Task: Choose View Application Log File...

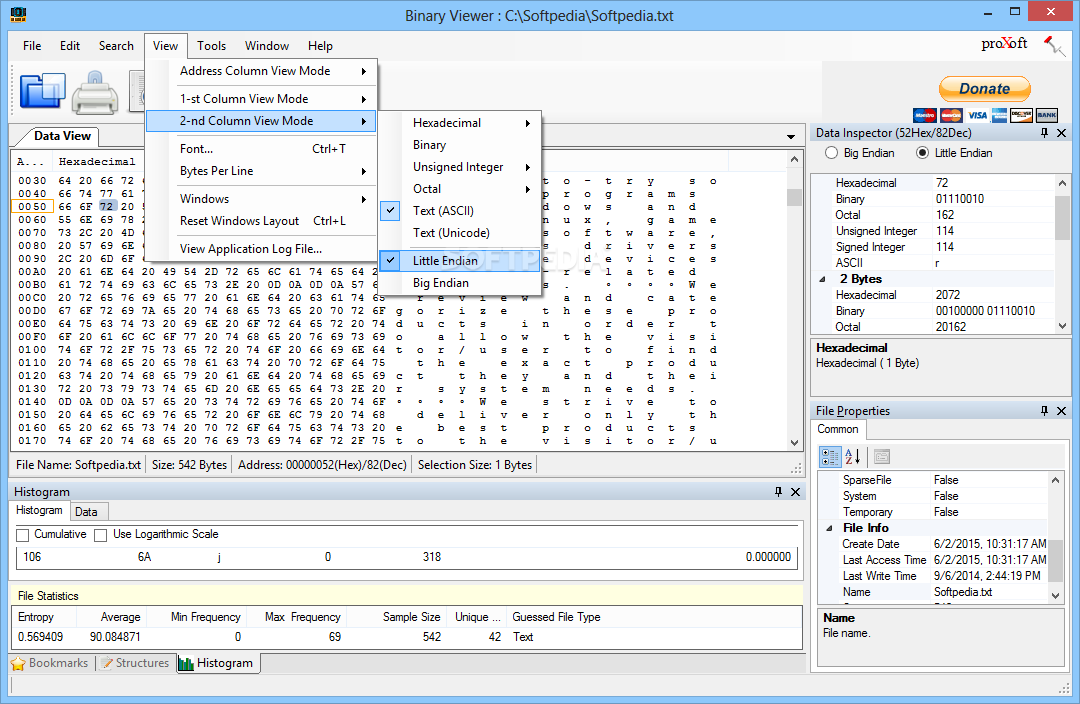Action: tap(262, 249)
